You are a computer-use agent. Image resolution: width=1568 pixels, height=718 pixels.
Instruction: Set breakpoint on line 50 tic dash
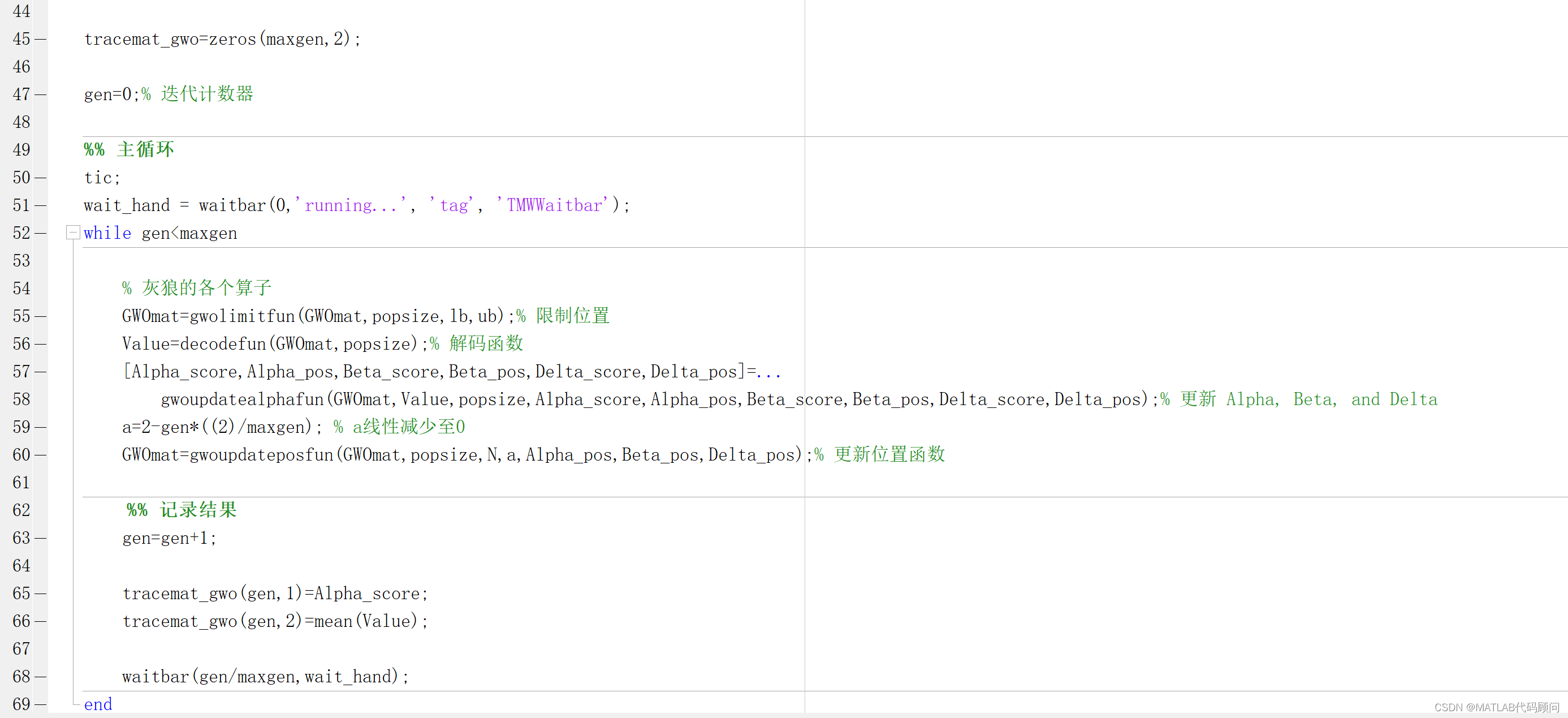click(x=40, y=178)
